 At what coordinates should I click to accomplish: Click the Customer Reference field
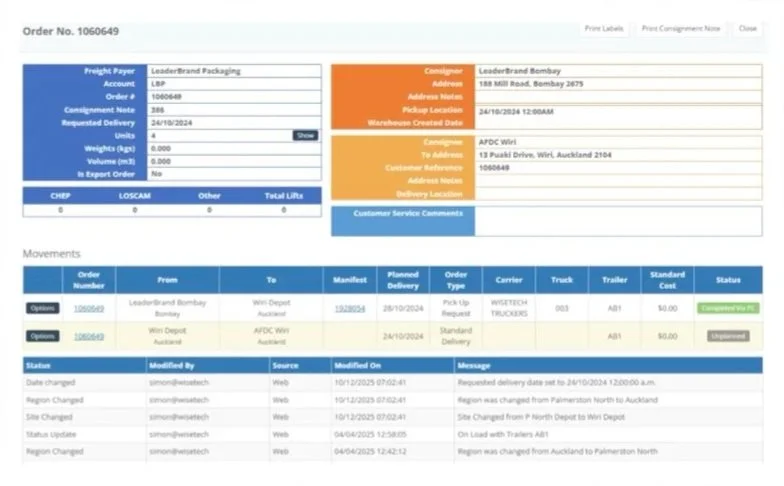coord(618,168)
